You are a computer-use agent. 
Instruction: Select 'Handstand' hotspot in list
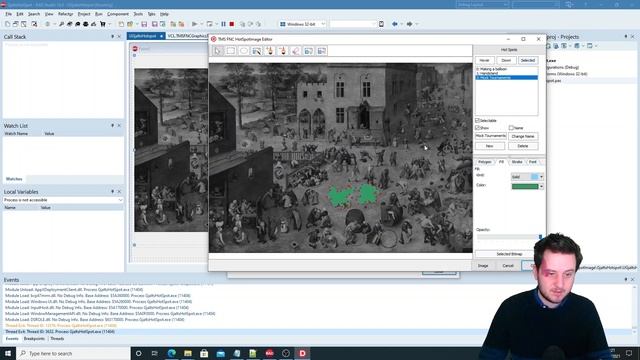click(507, 73)
